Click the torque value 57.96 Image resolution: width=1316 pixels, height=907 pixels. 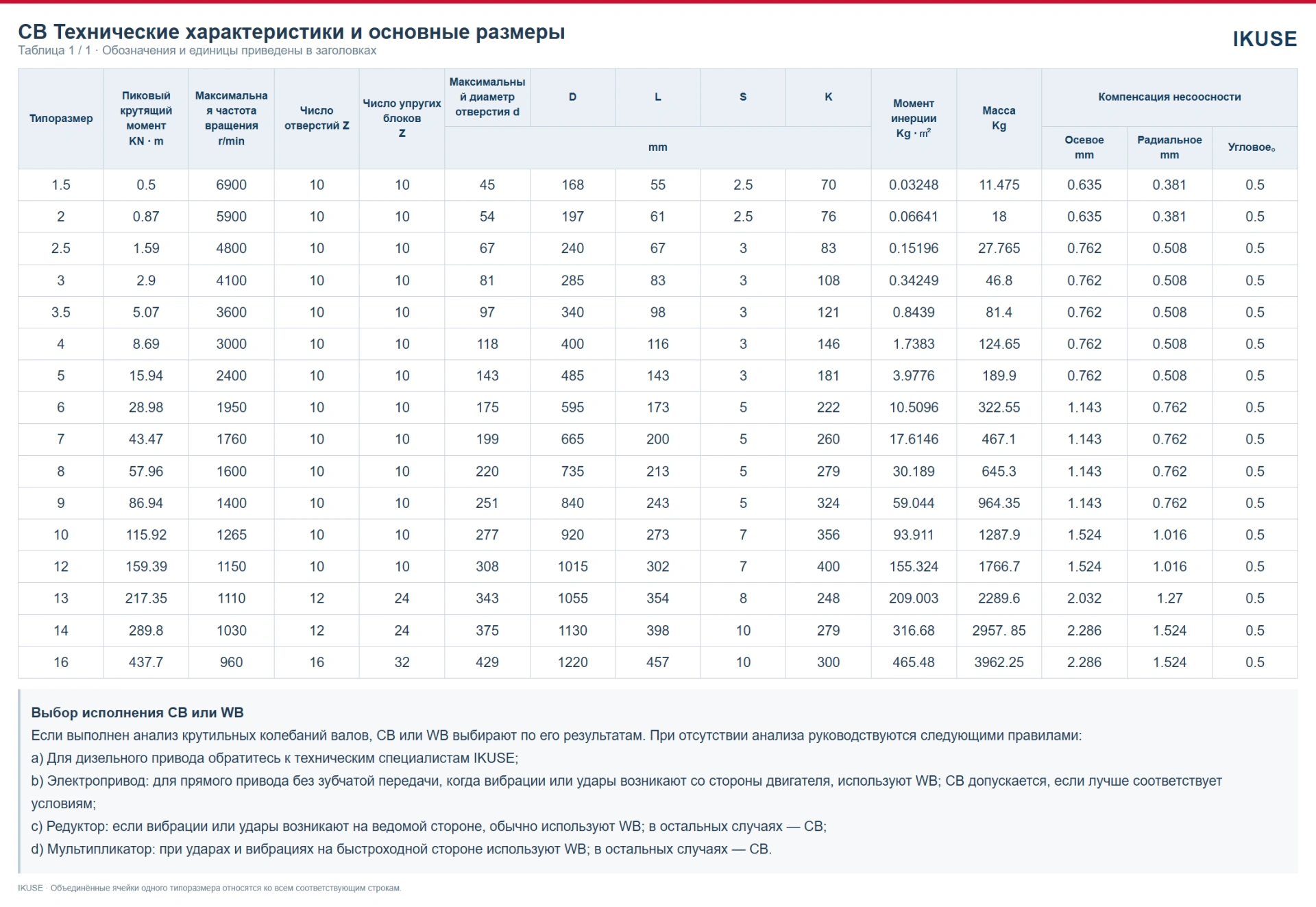click(146, 472)
